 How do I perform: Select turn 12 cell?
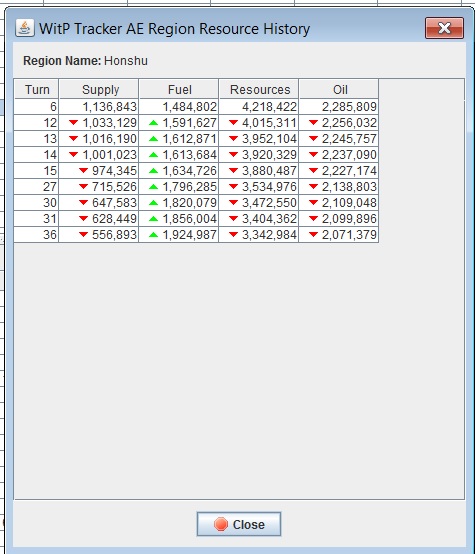(x=36, y=123)
